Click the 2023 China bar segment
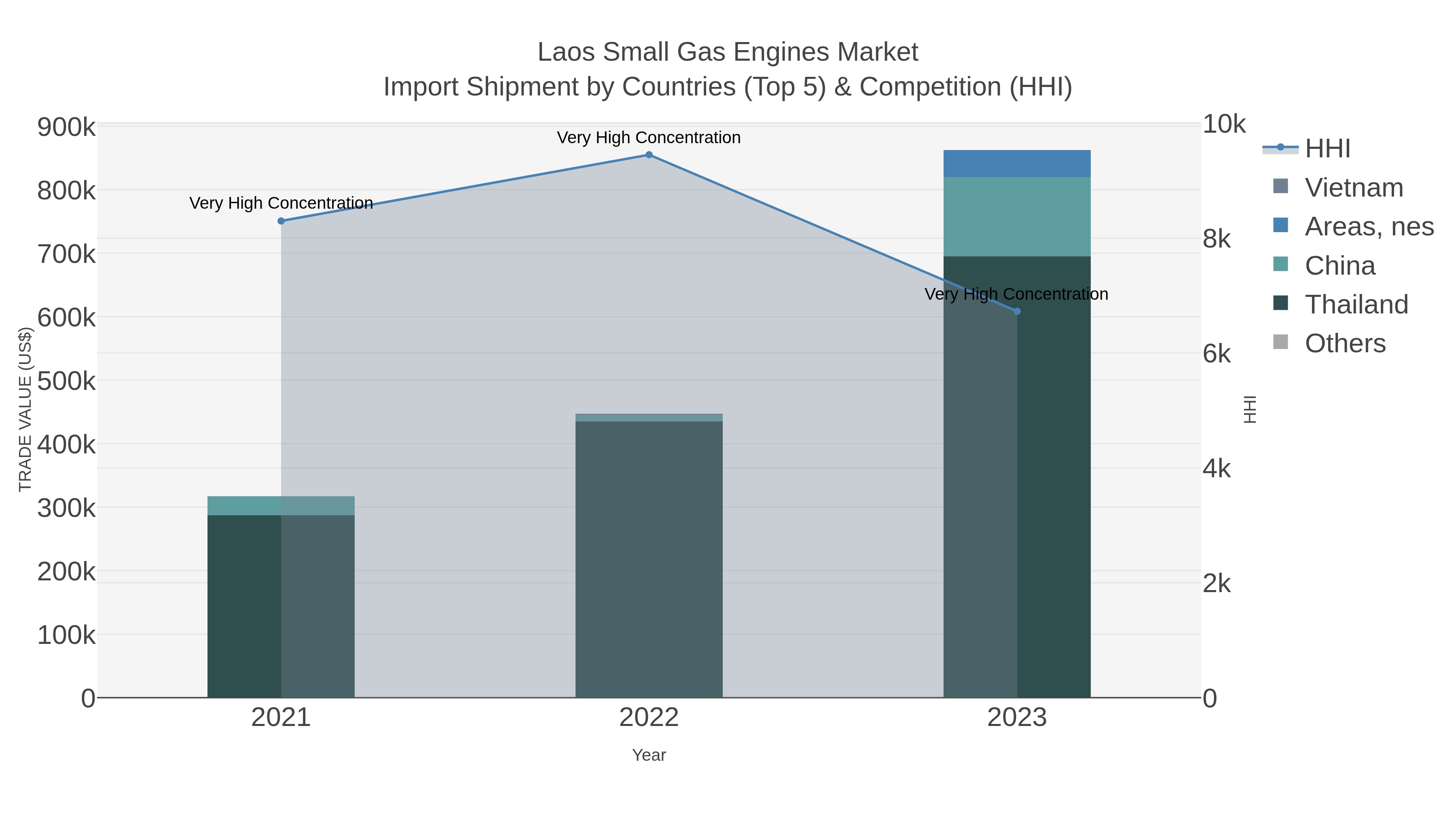This screenshot has height=819, width=1456. 1017,217
